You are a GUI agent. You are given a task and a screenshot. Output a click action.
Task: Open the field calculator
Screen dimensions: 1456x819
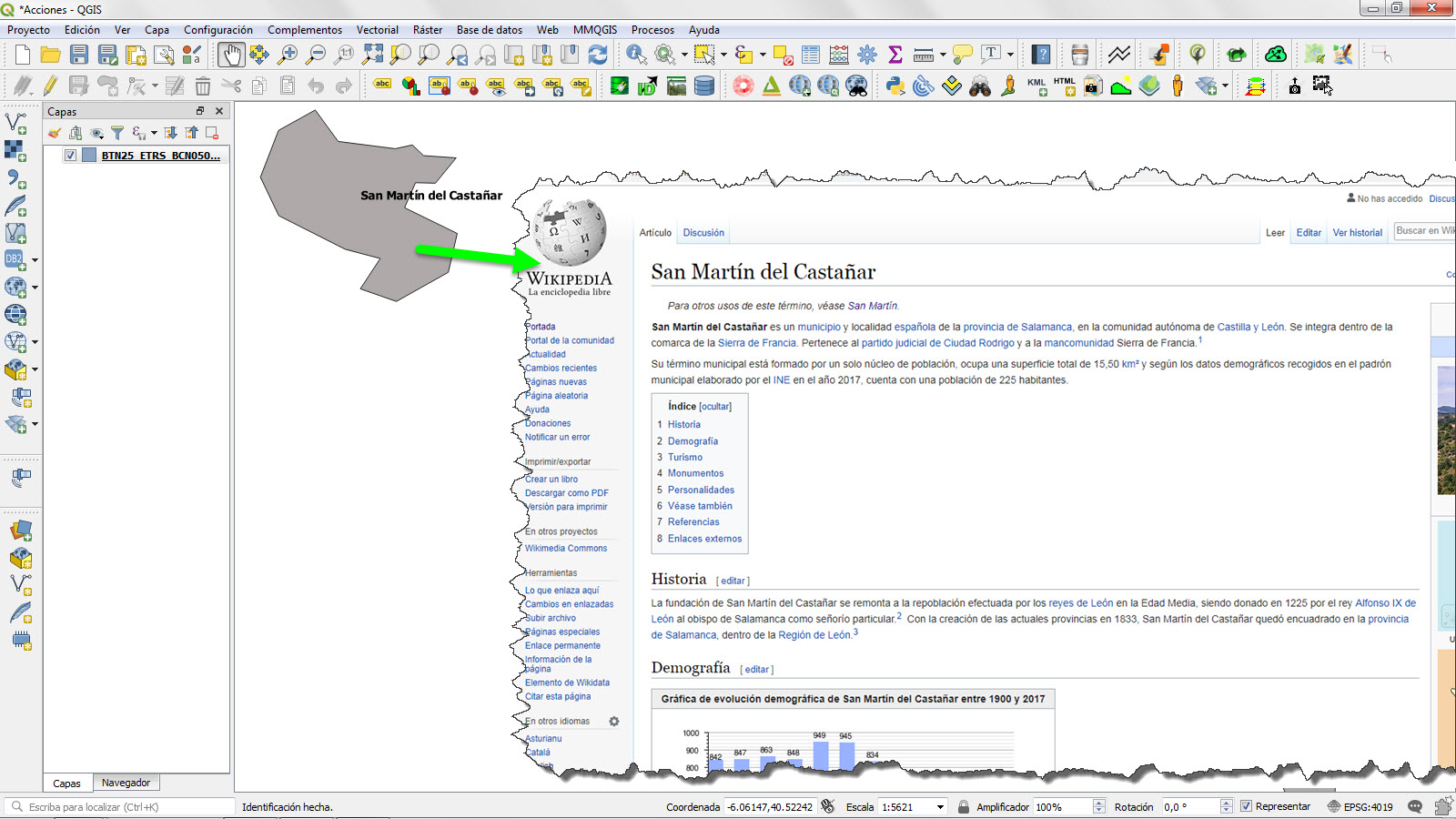839,55
